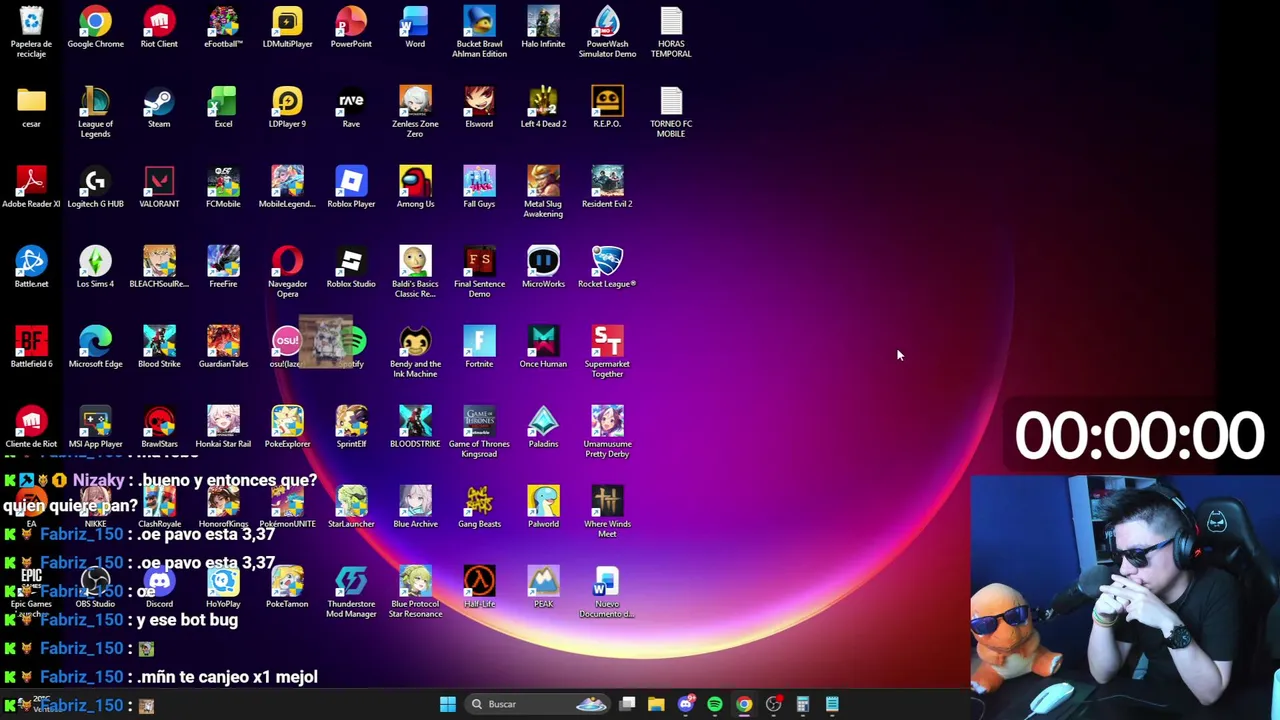This screenshot has height=720, width=1280.
Task: Select the Resident Evil 2 icon
Action: 607,188
